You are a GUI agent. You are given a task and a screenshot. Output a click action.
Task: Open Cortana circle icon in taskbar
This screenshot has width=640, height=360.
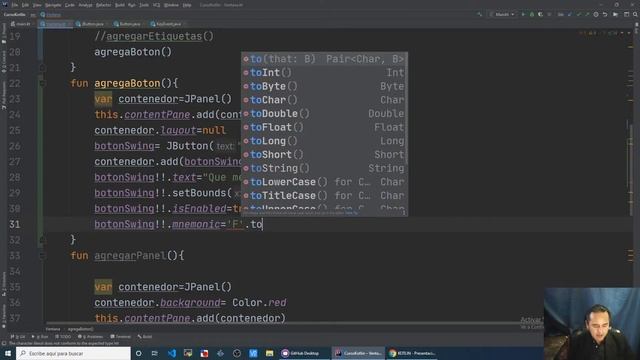[x=139, y=353]
